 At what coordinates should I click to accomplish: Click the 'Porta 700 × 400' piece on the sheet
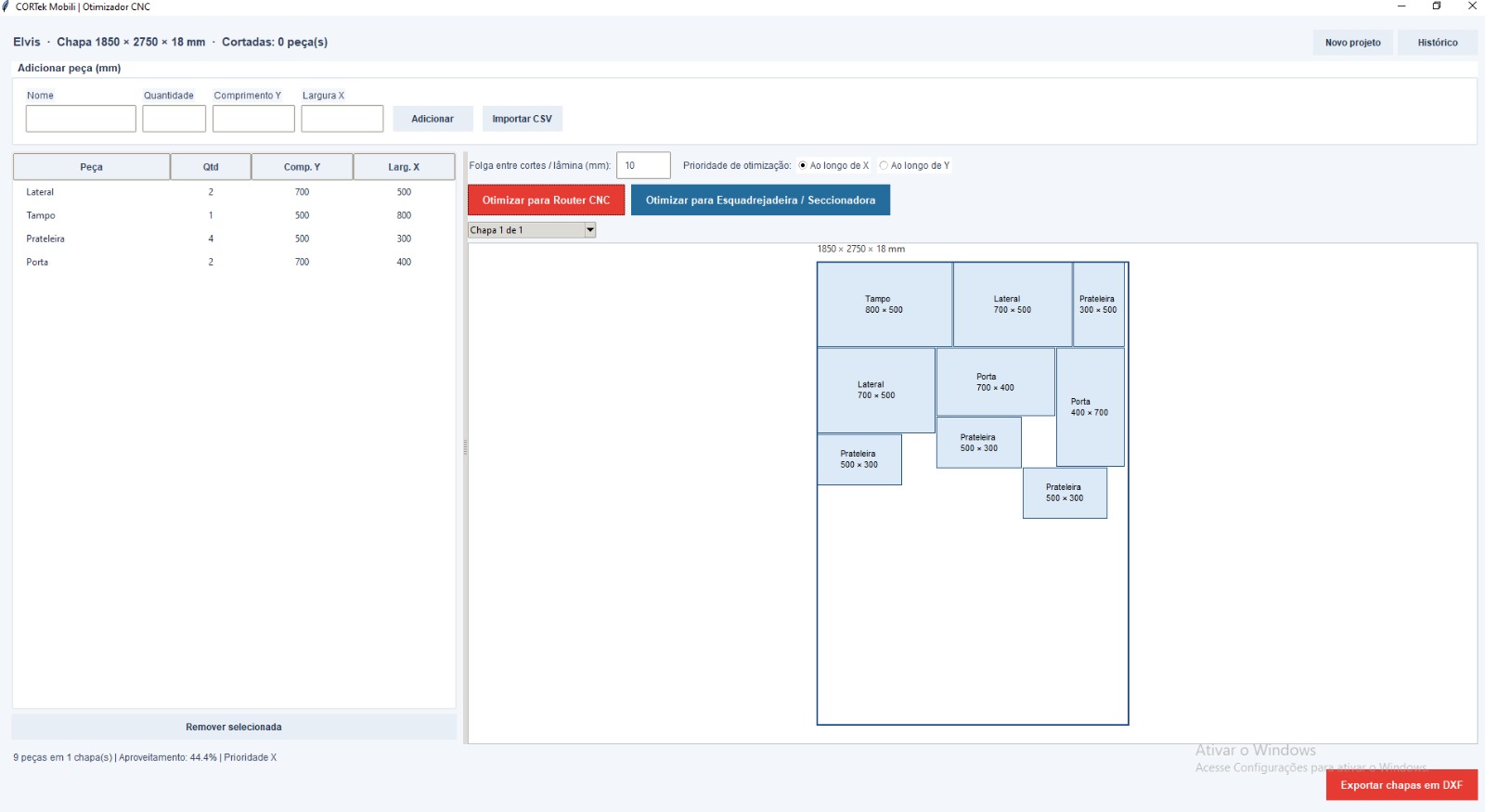pos(996,382)
